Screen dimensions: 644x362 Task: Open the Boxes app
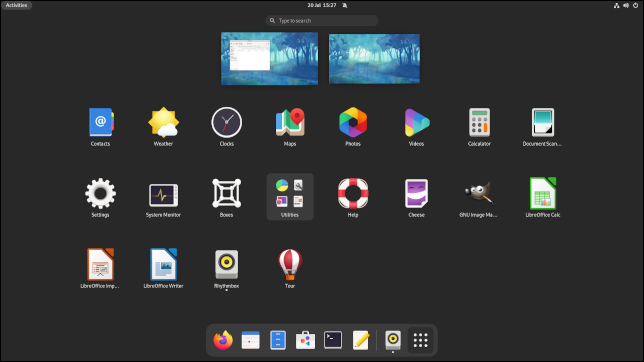click(226, 198)
